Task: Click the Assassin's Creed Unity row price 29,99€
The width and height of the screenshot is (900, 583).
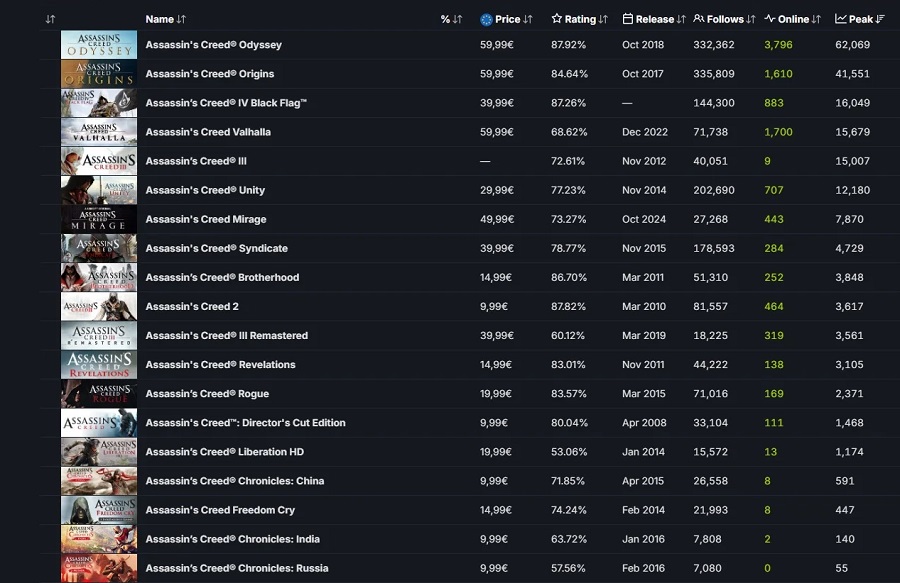Action: tap(496, 190)
